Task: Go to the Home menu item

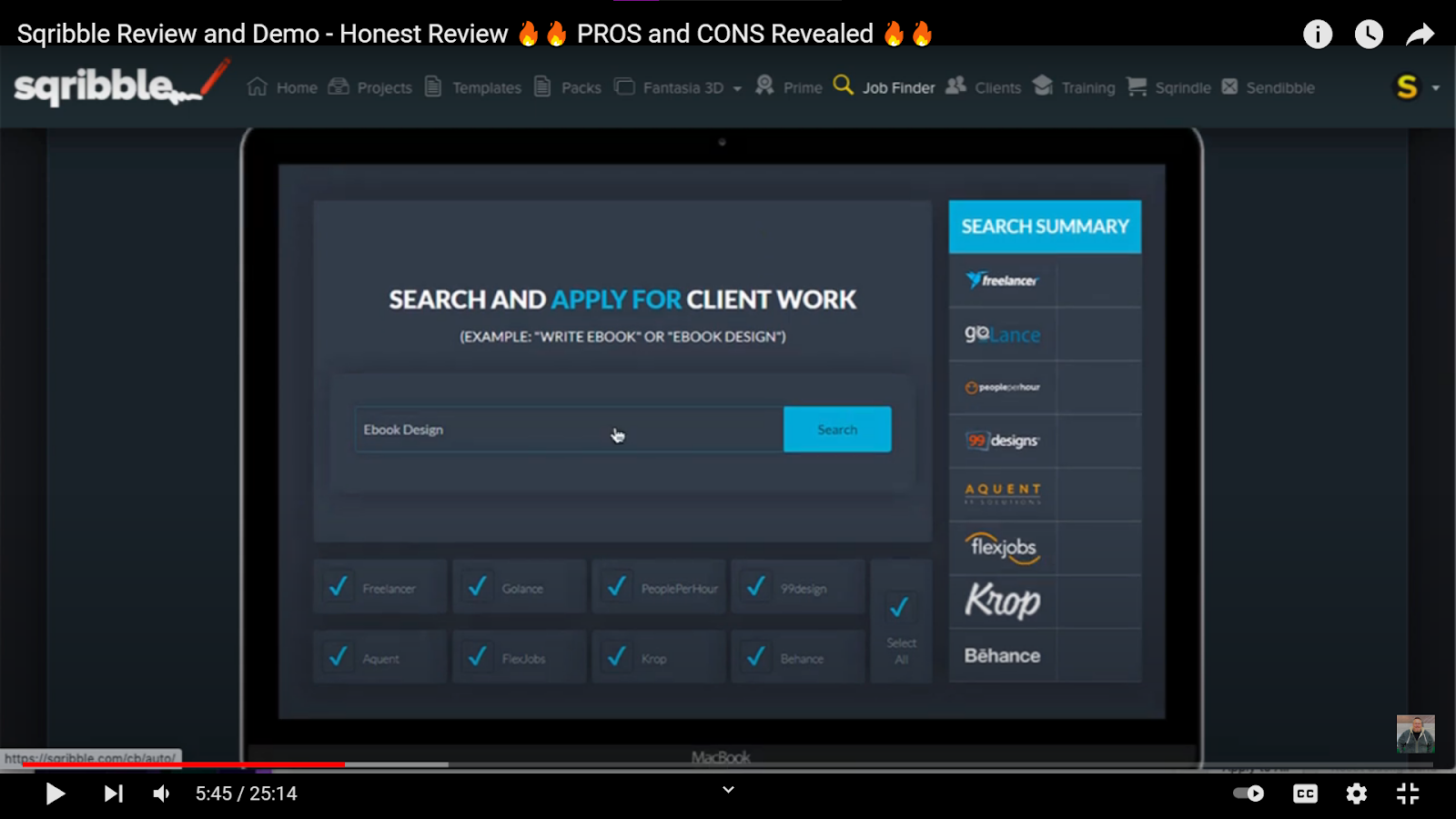Action: click(297, 88)
